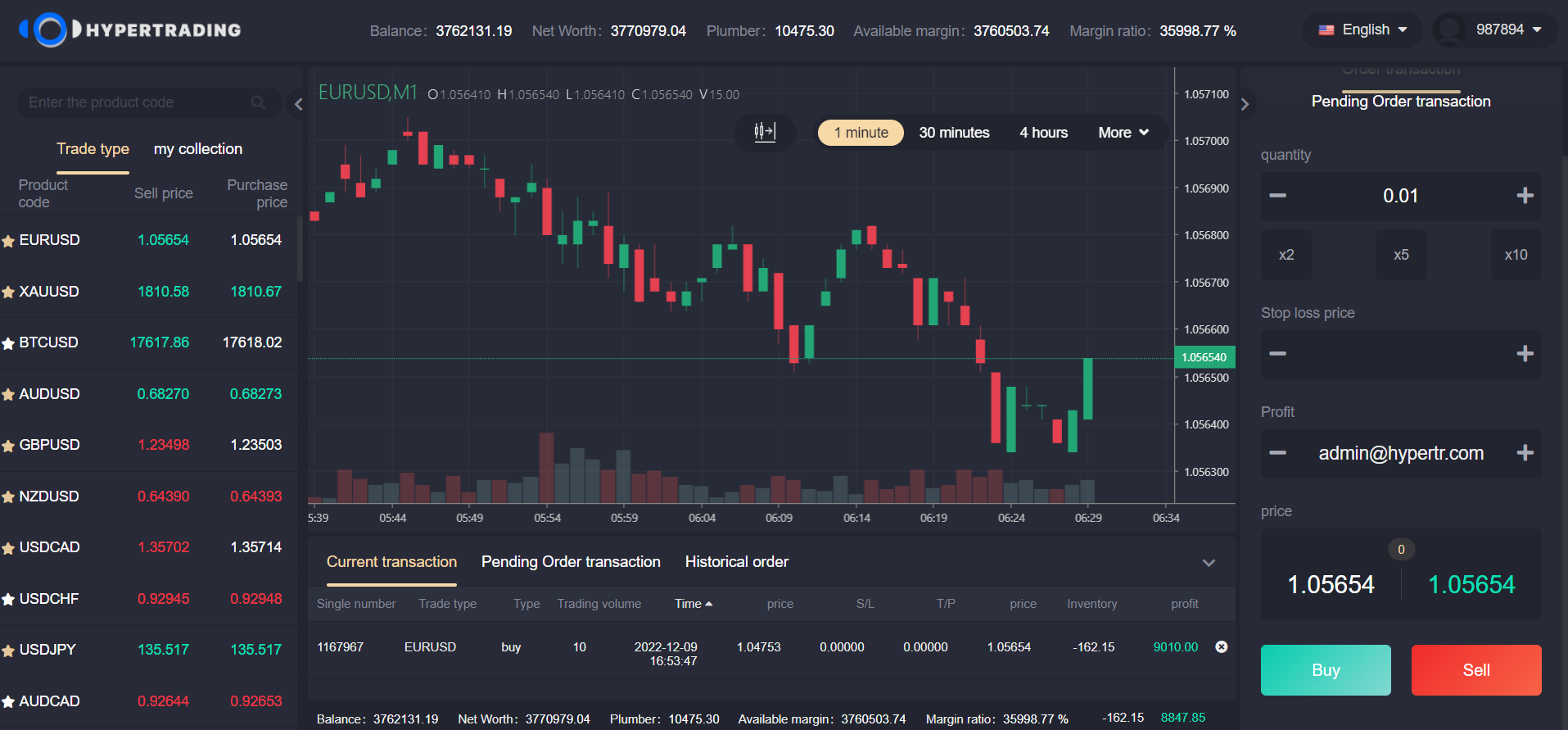
Task: Multiply quantity by x2
Action: coord(1286,255)
